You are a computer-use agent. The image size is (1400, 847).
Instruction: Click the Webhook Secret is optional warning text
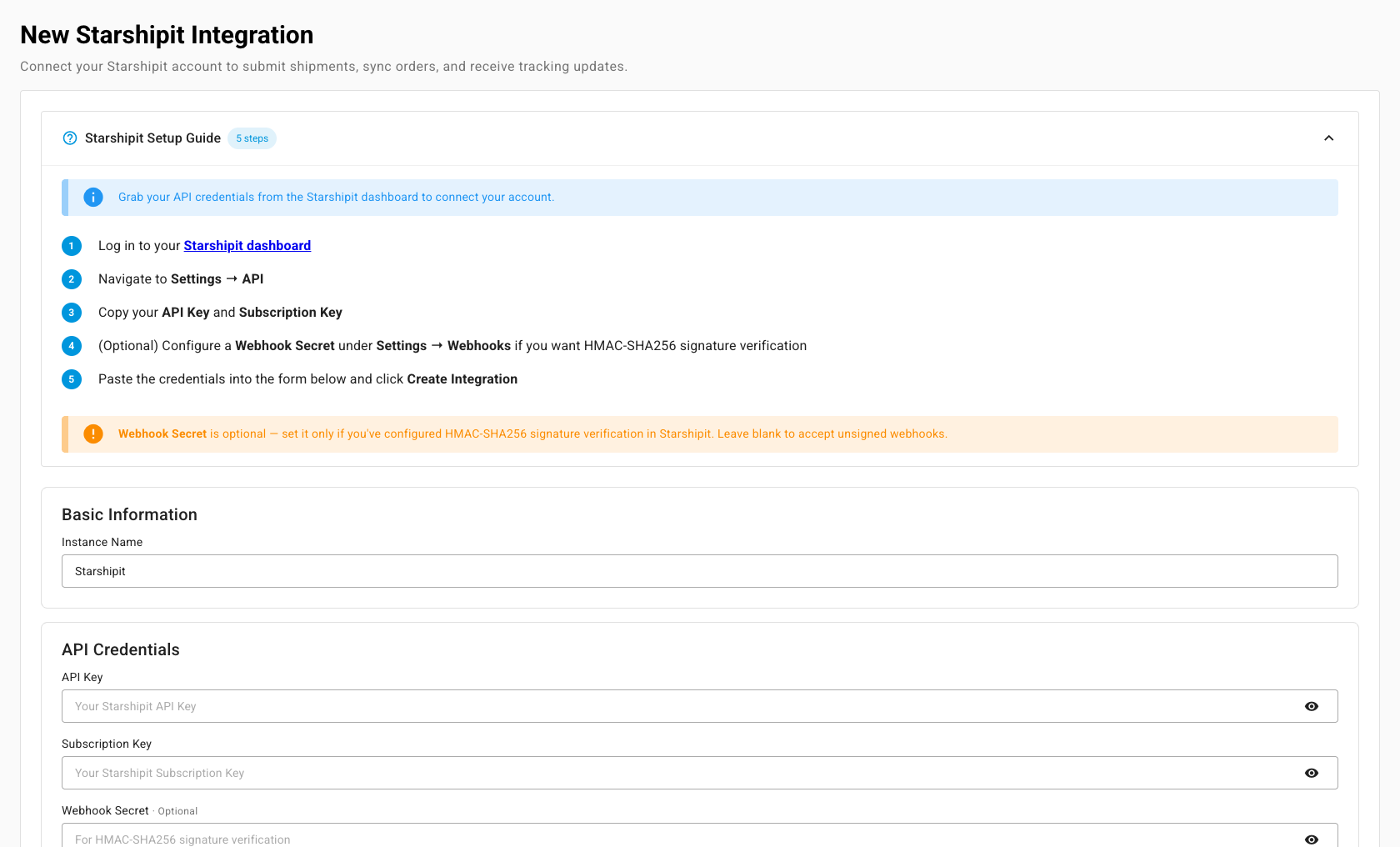click(x=532, y=434)
